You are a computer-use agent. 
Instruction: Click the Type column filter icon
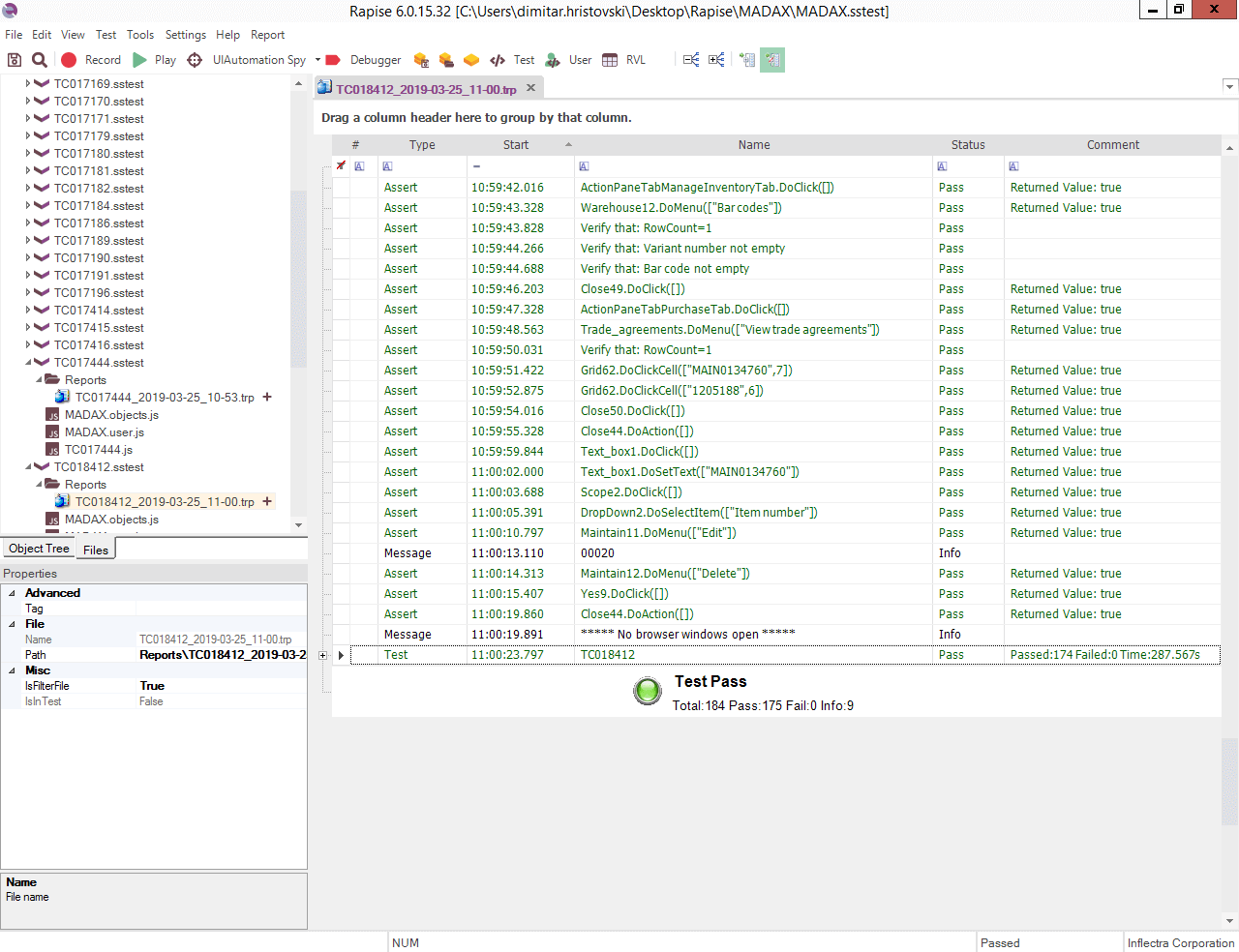[387, 166]
